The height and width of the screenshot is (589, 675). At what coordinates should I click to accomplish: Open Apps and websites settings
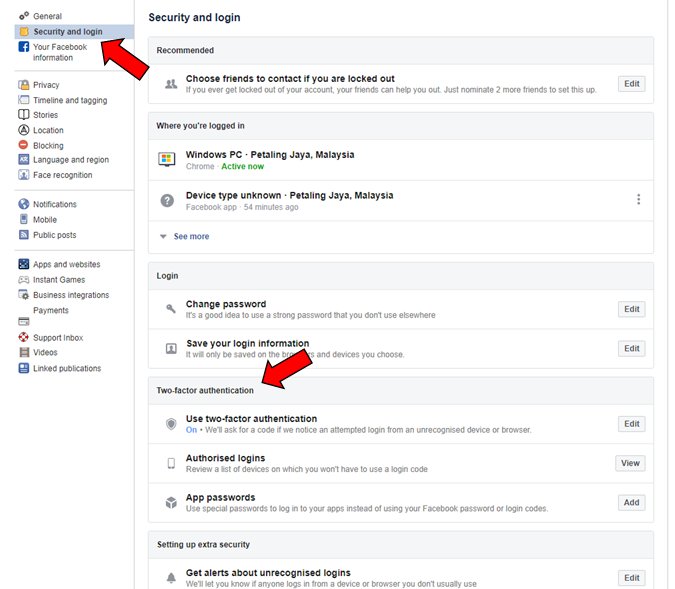67,264
